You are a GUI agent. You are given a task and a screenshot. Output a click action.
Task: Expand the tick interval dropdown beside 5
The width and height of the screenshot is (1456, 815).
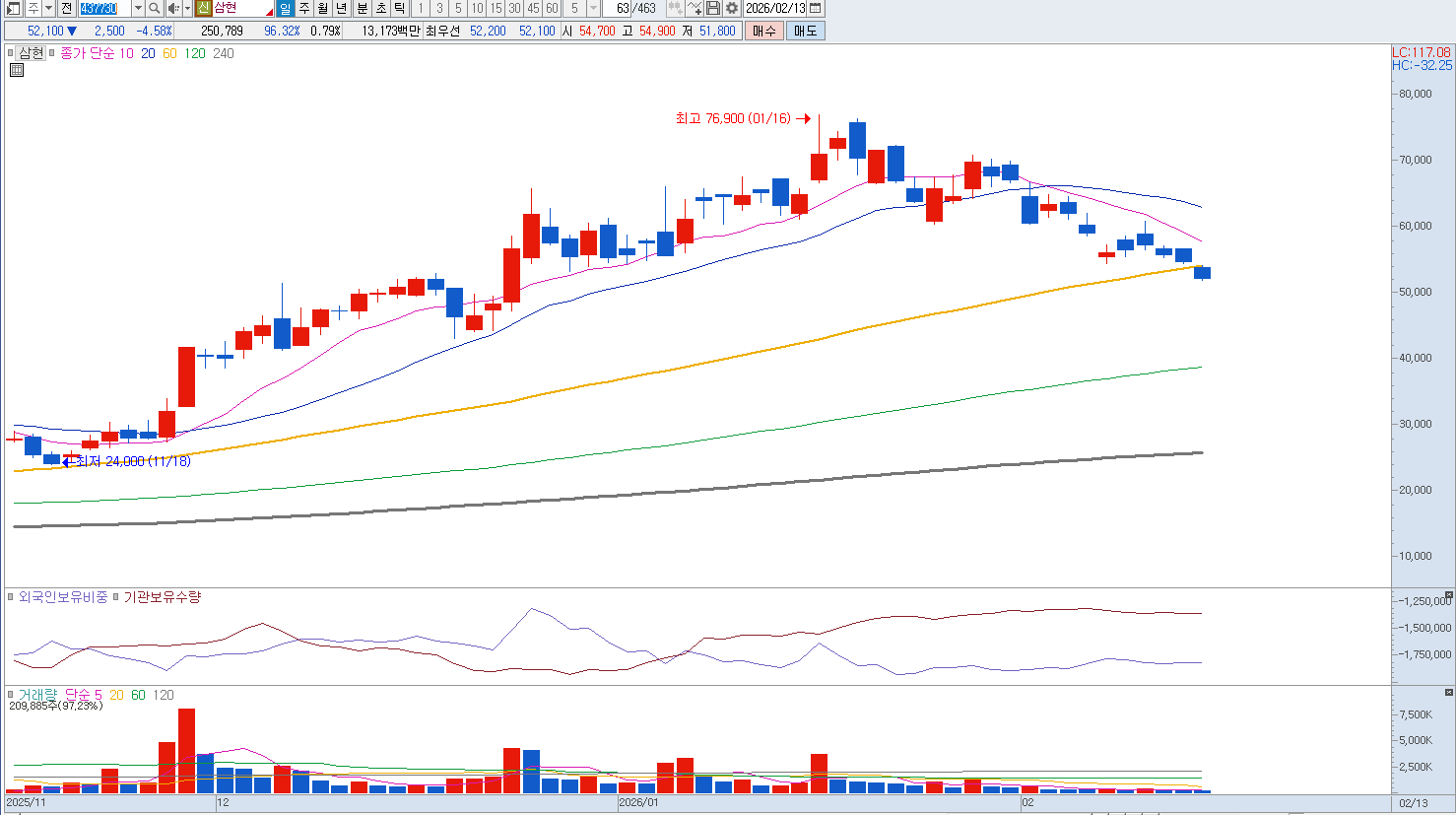coord(593,9)
